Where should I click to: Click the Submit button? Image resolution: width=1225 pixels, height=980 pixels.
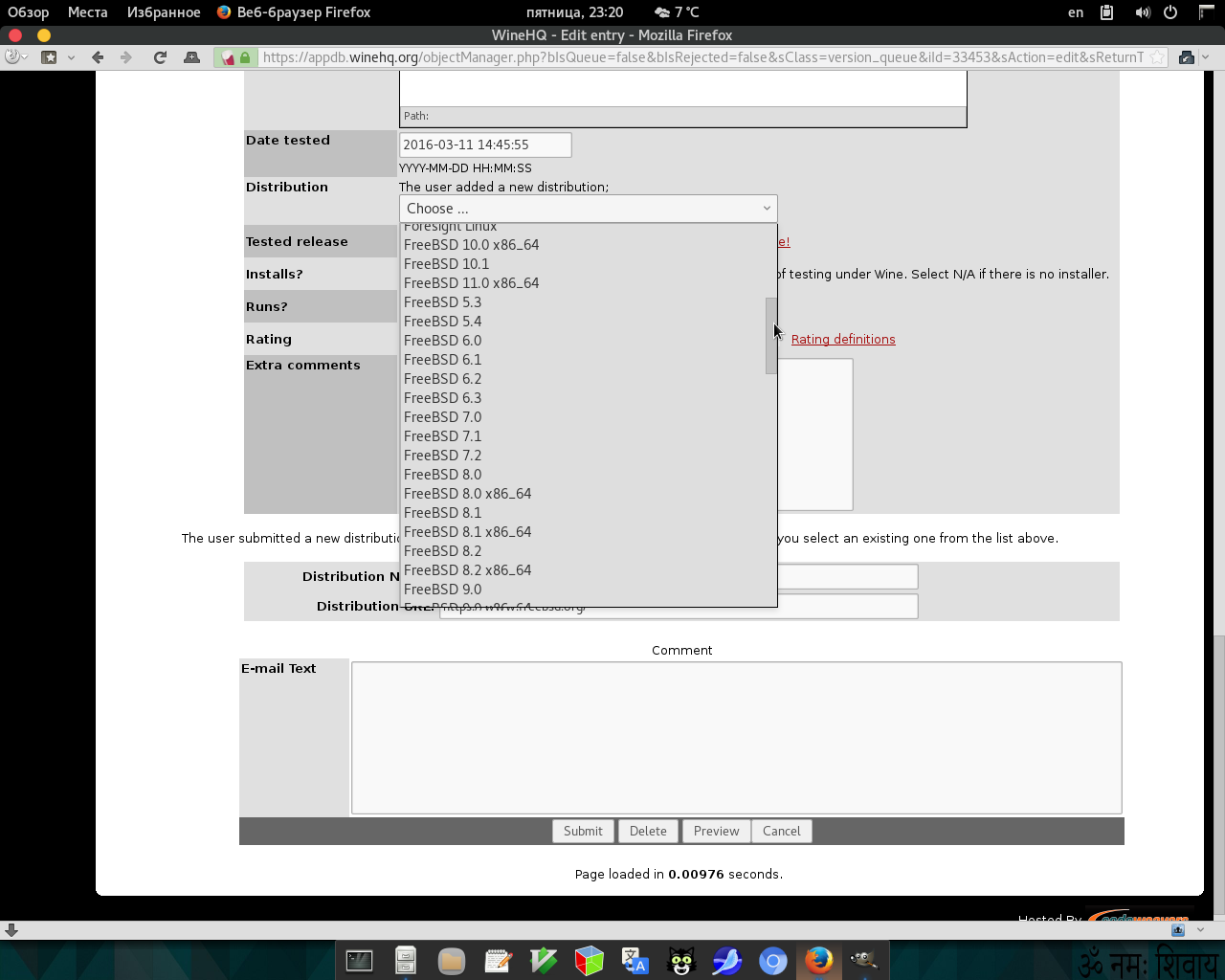[x=583, y=831]
